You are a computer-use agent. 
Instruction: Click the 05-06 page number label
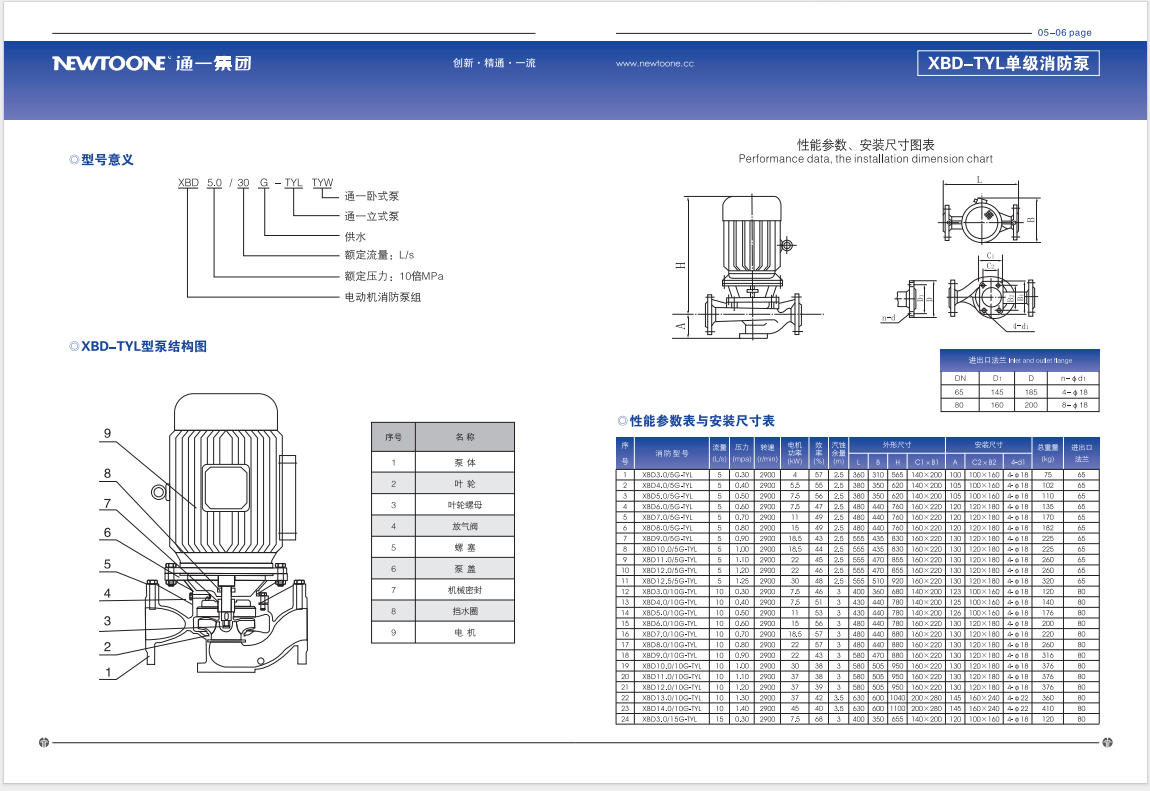[1064, 33]
